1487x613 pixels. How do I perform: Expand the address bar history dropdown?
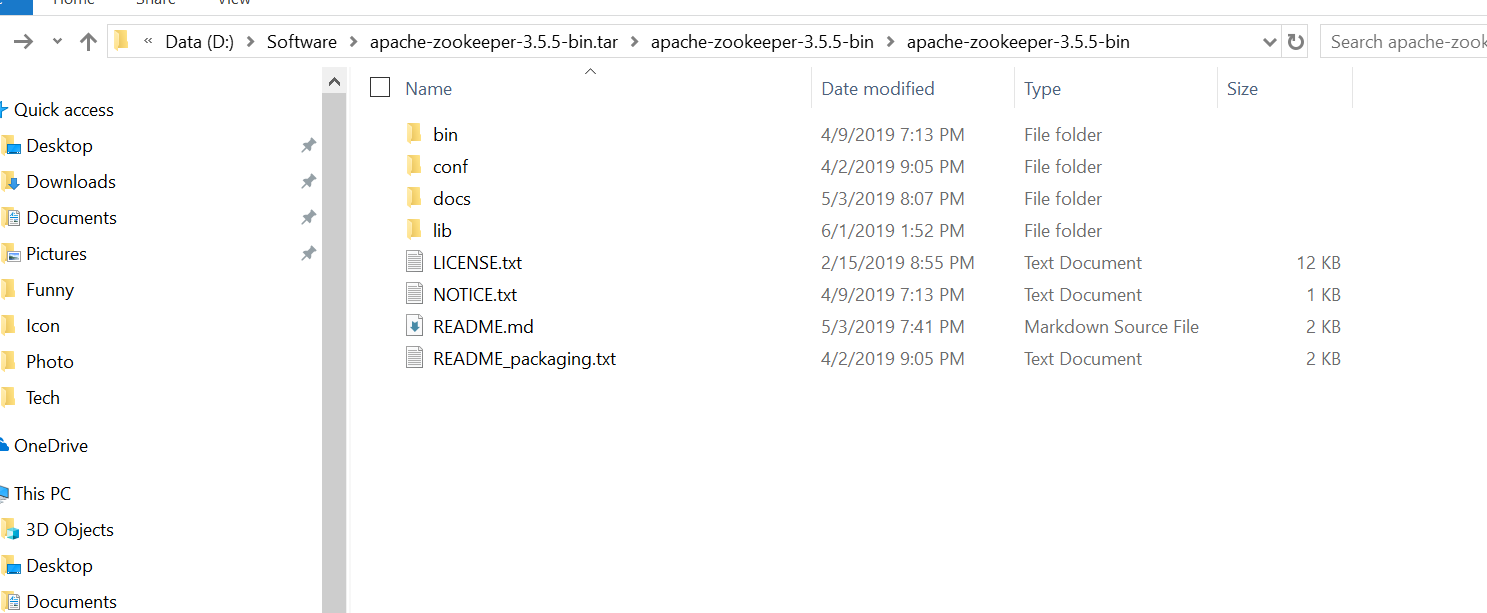click(1270, 42)
